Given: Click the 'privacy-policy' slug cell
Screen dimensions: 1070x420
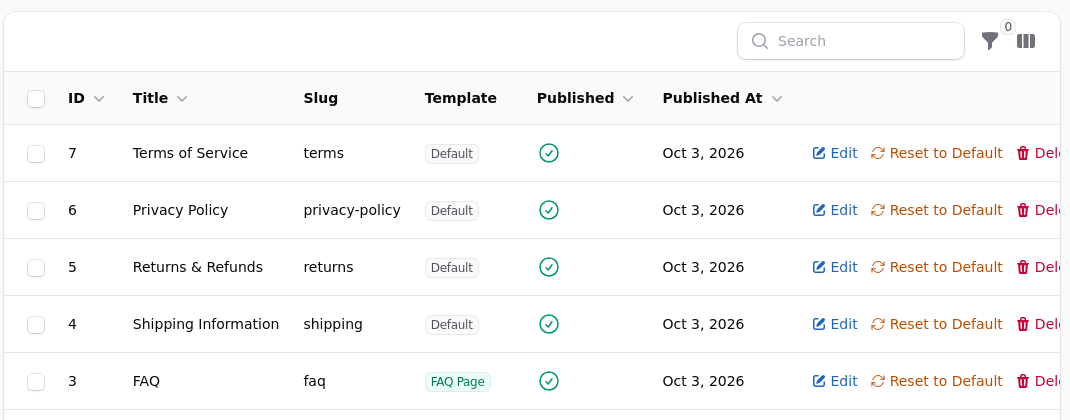Looking at the screenshot, I should pyautogui.click(x=352, y=210).
